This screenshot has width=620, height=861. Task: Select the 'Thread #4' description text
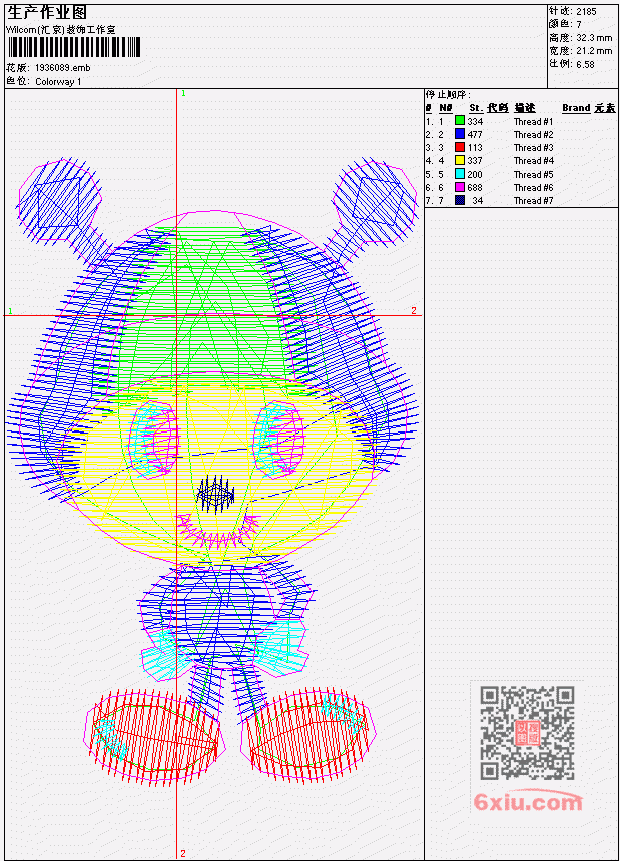[533, 161]
